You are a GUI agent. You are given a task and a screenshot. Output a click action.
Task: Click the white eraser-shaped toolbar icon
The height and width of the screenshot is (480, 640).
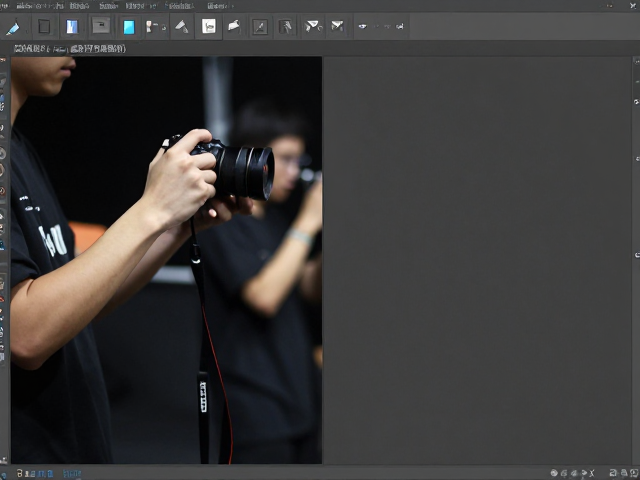click(234, 26)
